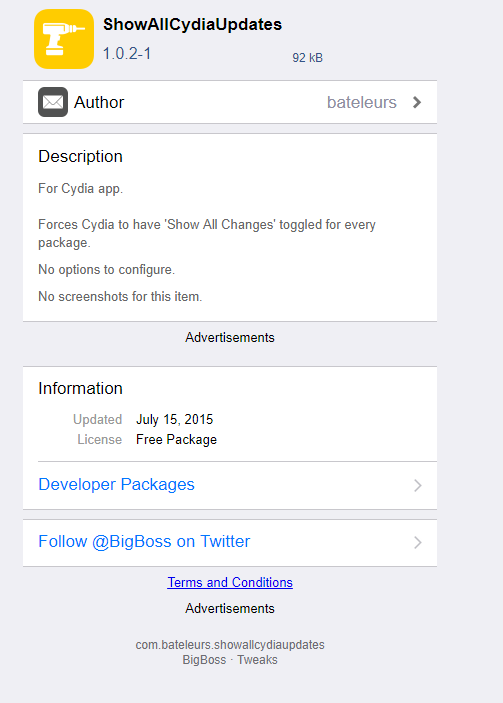Screen dimensions: 503x703
Task: Expand the Author row chevron arrow
Action: coord(417,102)
